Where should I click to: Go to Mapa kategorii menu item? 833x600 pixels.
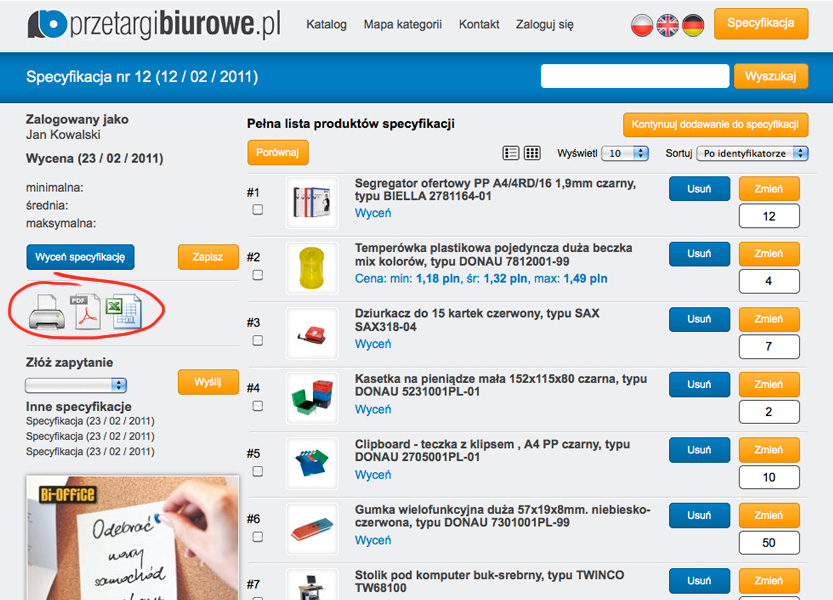click(403, 24)
